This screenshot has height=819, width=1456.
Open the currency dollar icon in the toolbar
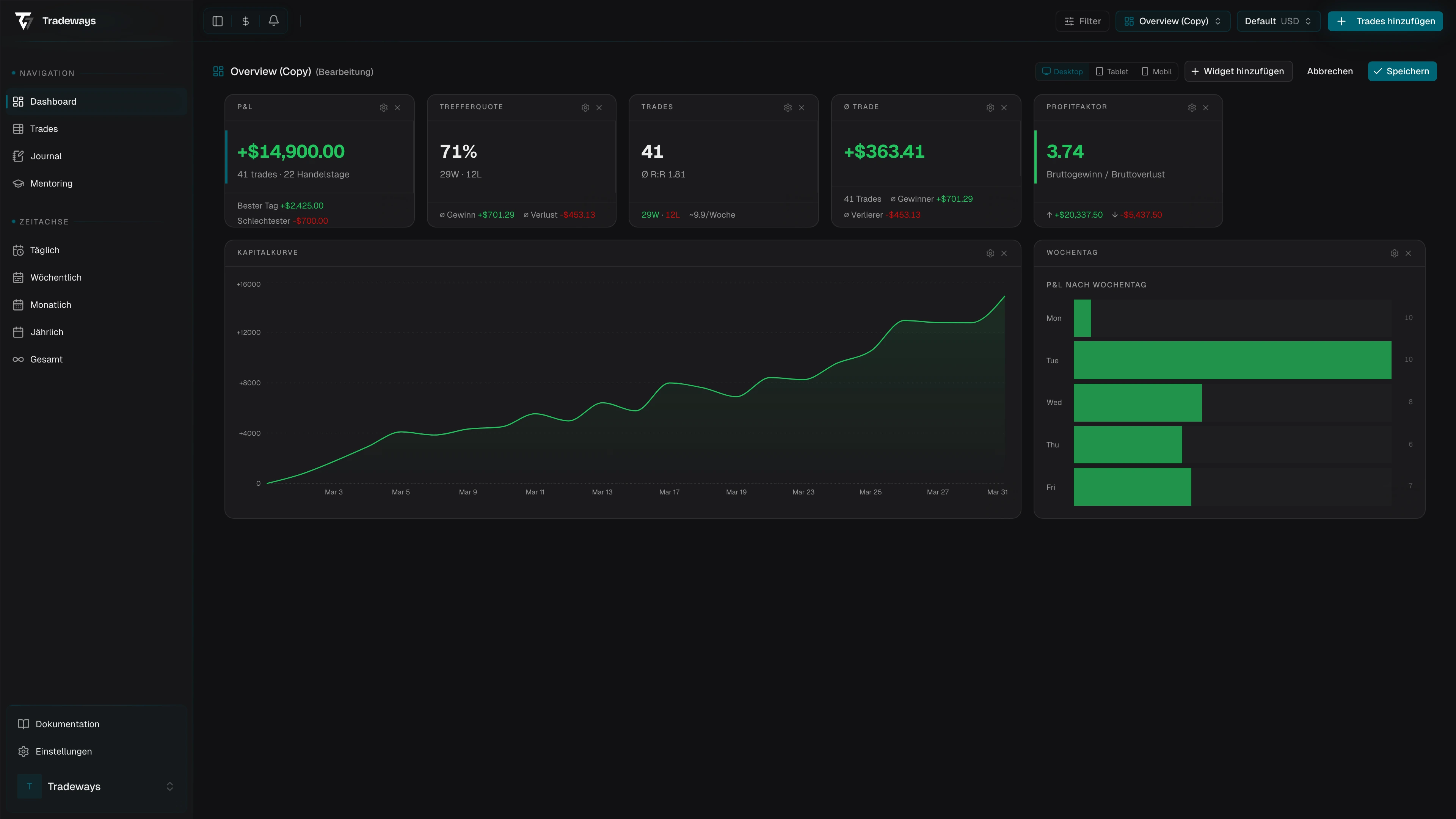click(245, 21)
